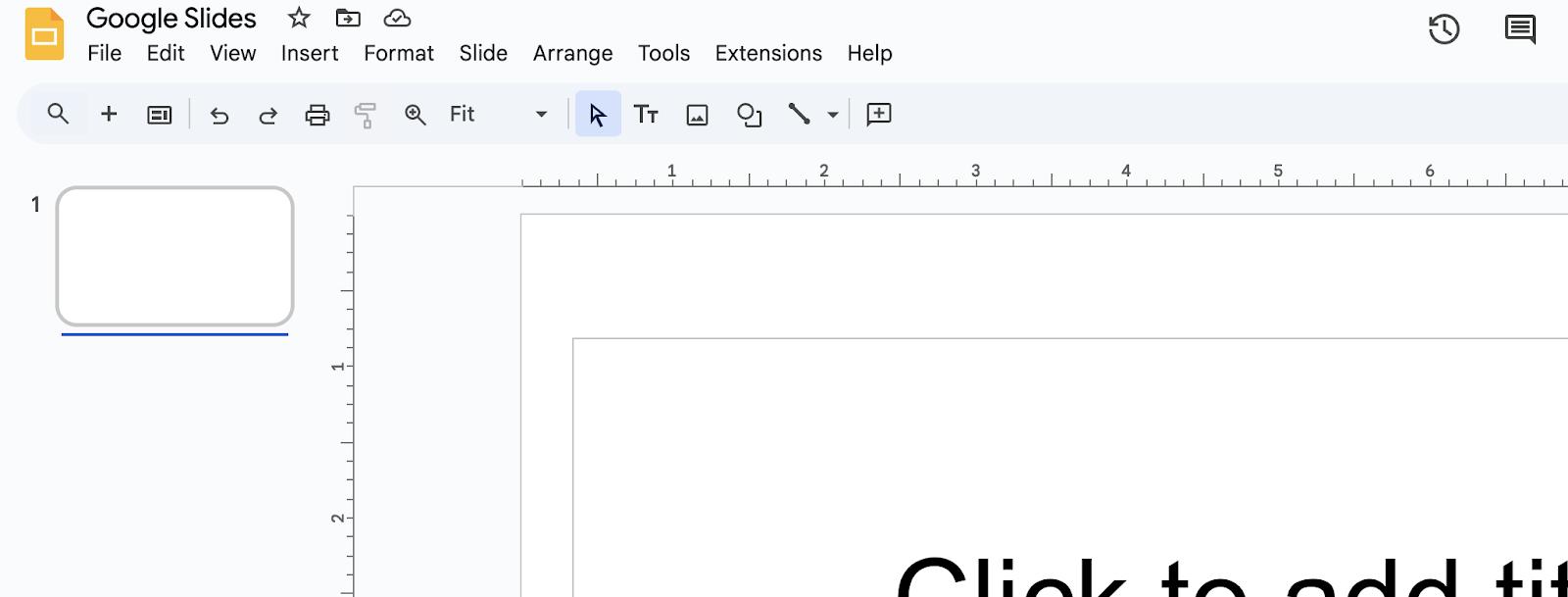1568x597 pixels.
Task: Open the File menu
Action: 104,53
